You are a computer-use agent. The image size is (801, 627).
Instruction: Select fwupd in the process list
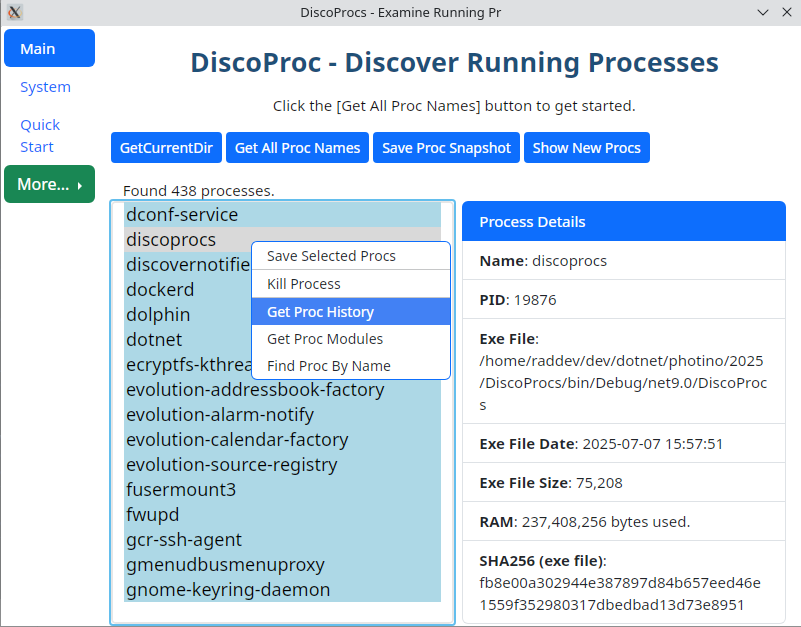point(153,515)
